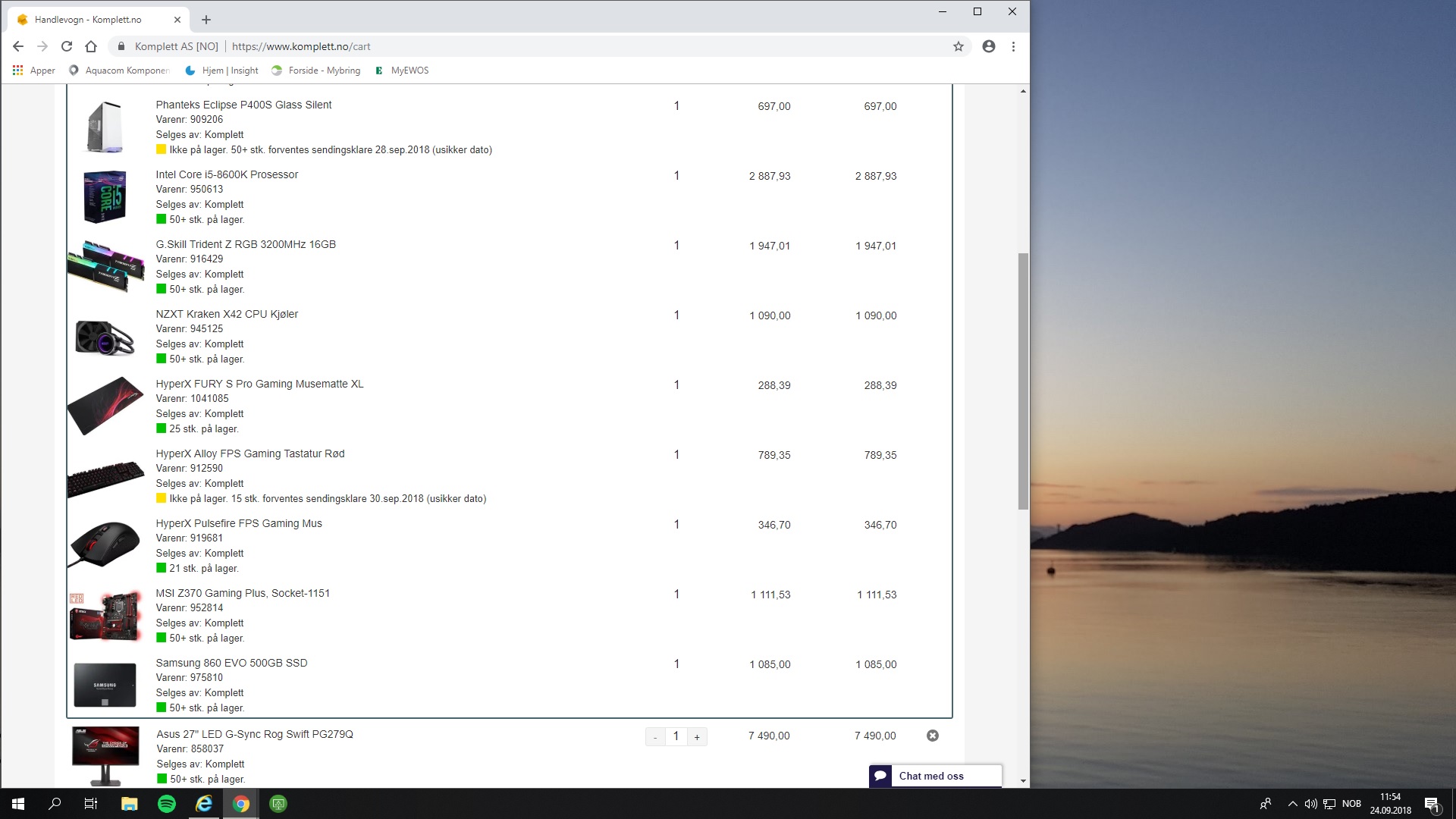Open HyperX FURY S Pro Gaming Musematte XL

tap(259, 384)
